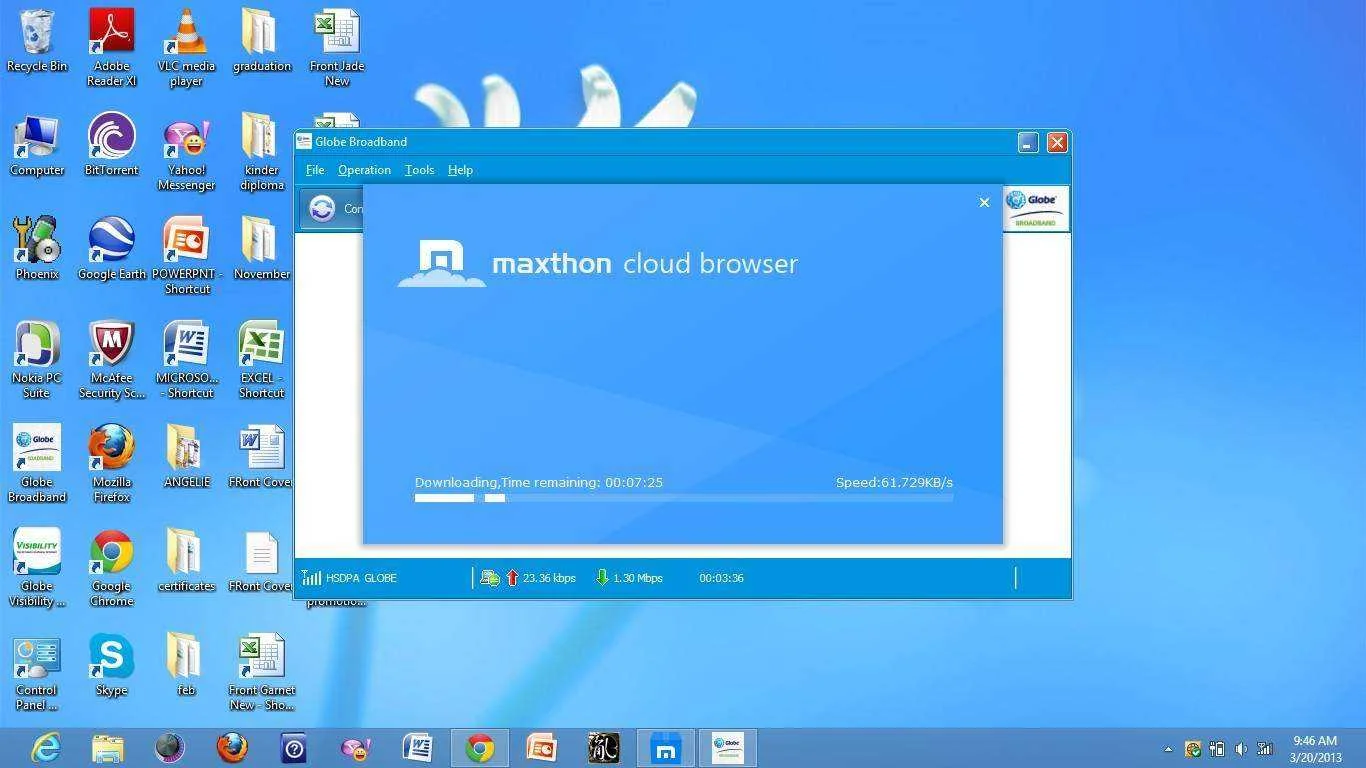Minimize the Globe Broadband window

[x=1028, y=142]
